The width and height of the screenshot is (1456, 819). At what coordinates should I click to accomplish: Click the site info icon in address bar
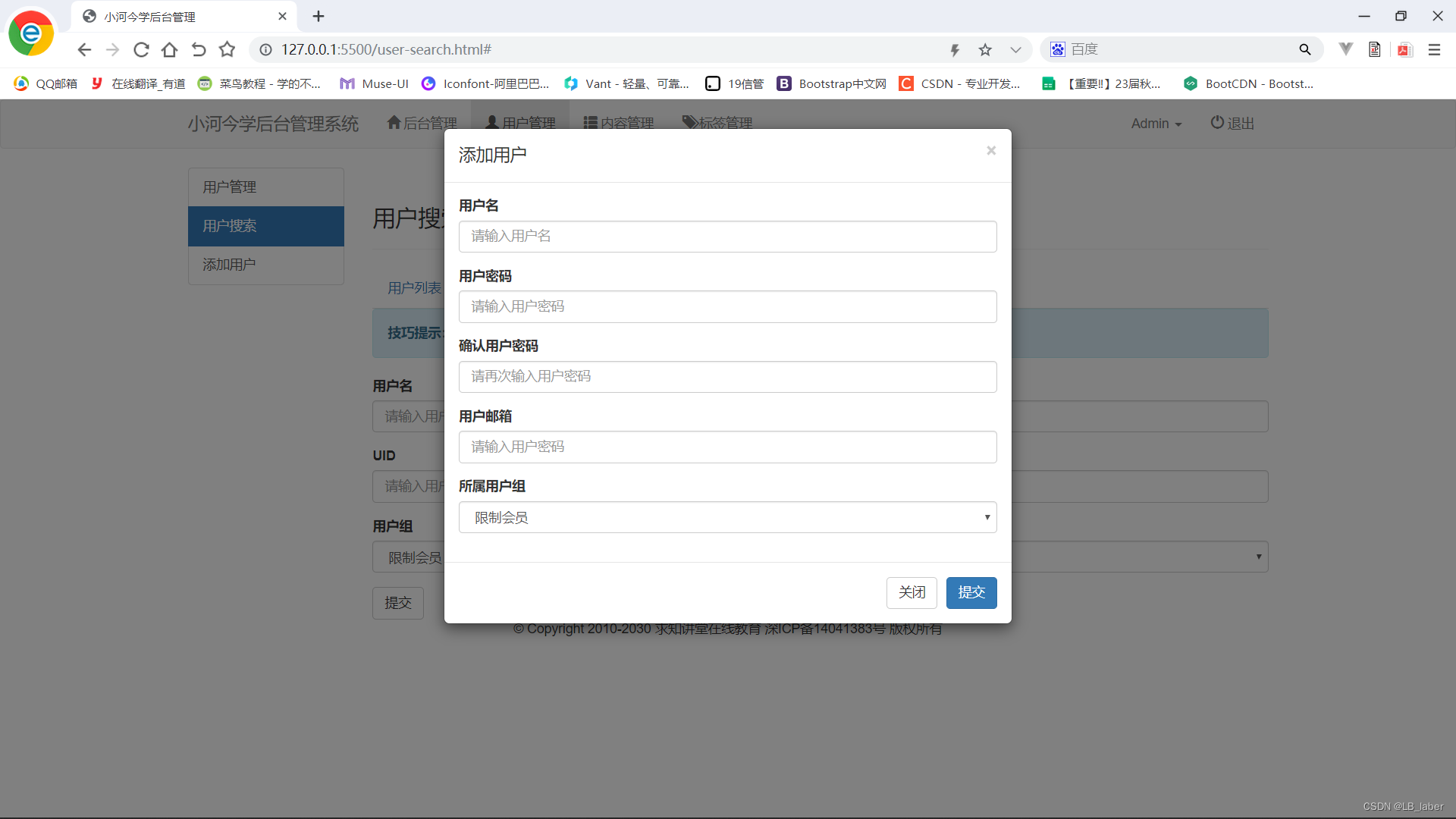265,49
